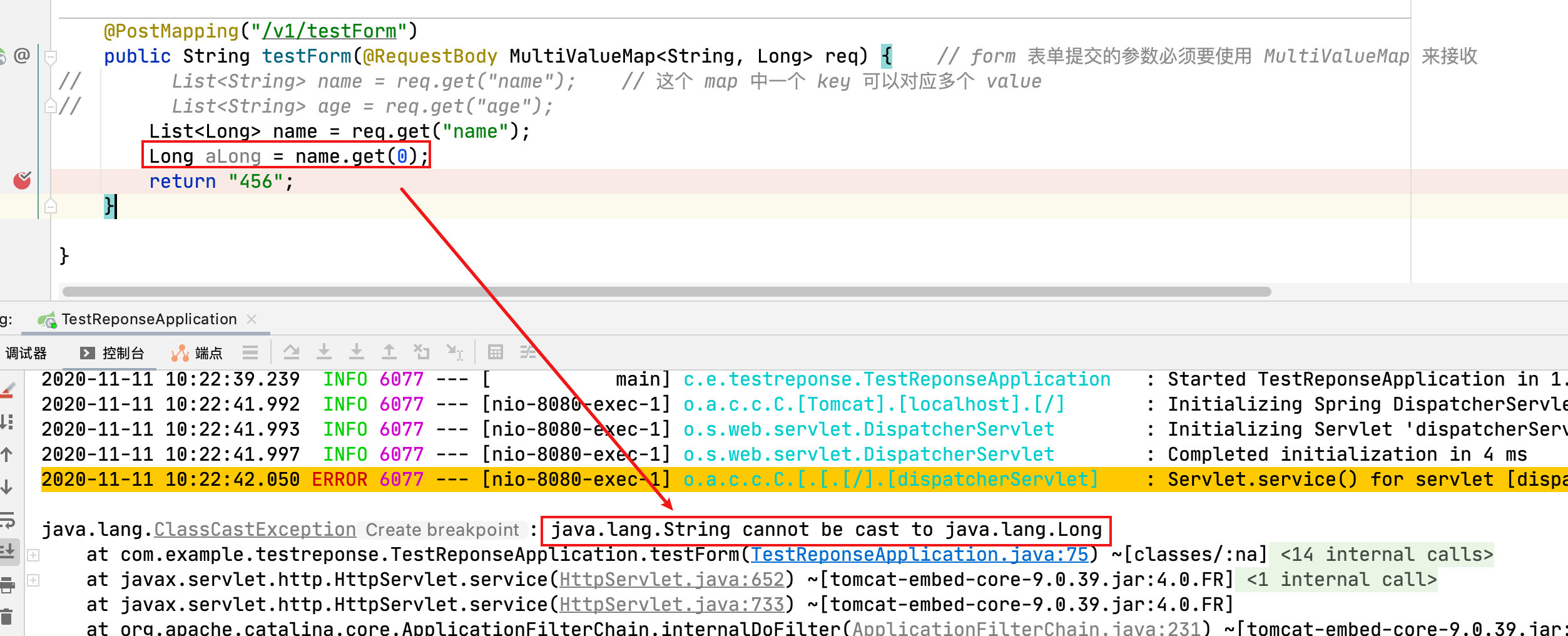Switch to the 端点 endpoints tab
Image resolution: width=1568 pixels, height=636 pixels.
click(197, 353)
